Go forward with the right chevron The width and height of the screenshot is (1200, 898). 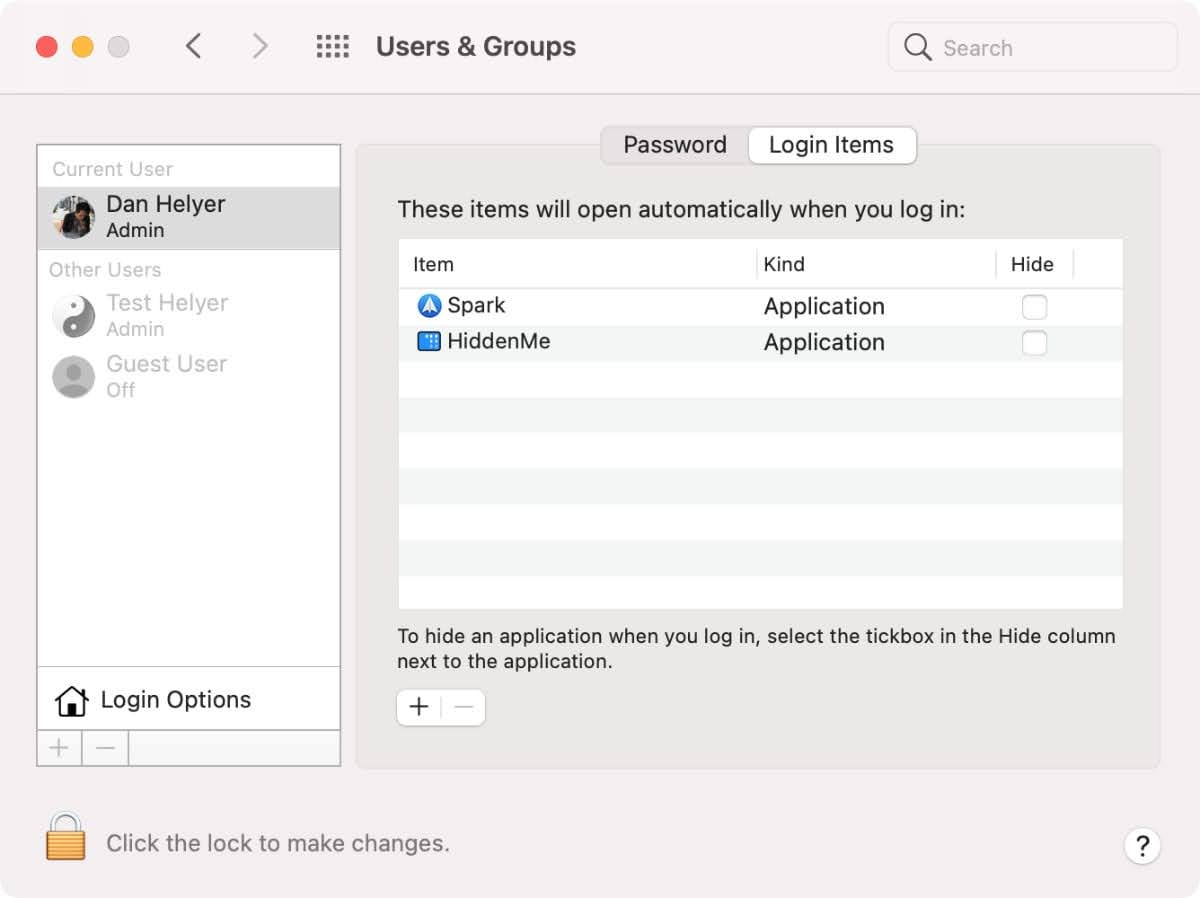(x=260, y=47)
